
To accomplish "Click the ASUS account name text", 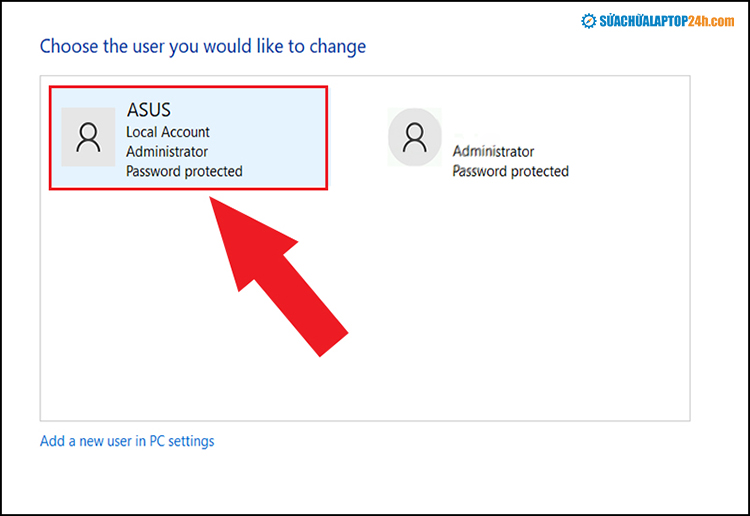I will tap(148, 110).
